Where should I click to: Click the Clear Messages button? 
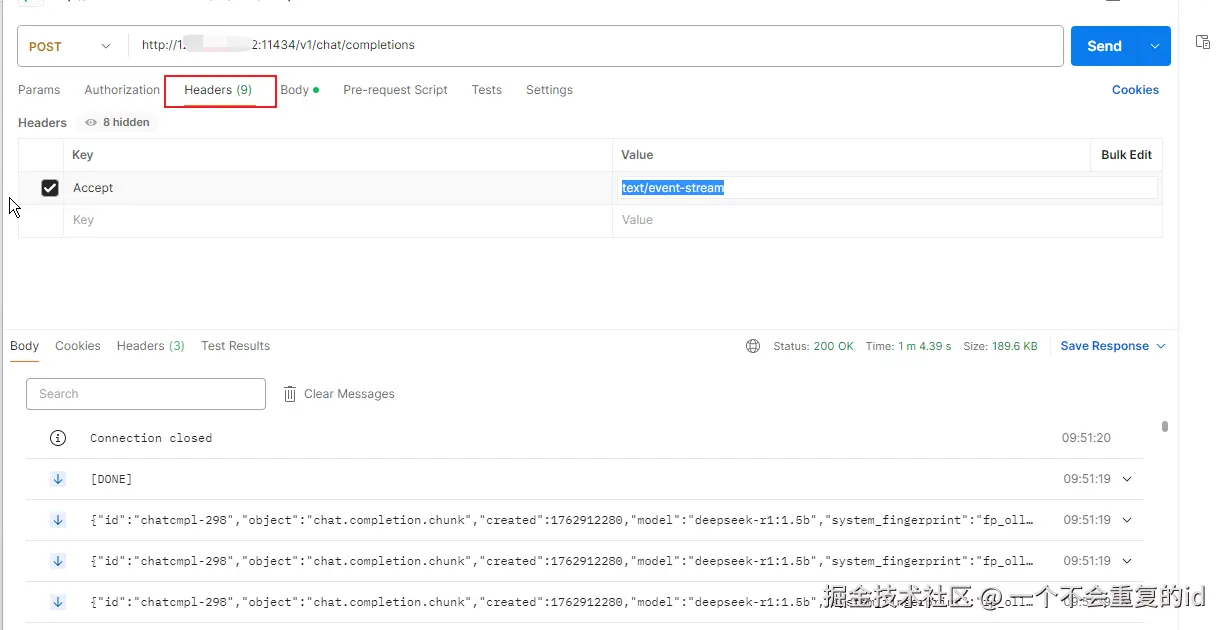[339, 394]
